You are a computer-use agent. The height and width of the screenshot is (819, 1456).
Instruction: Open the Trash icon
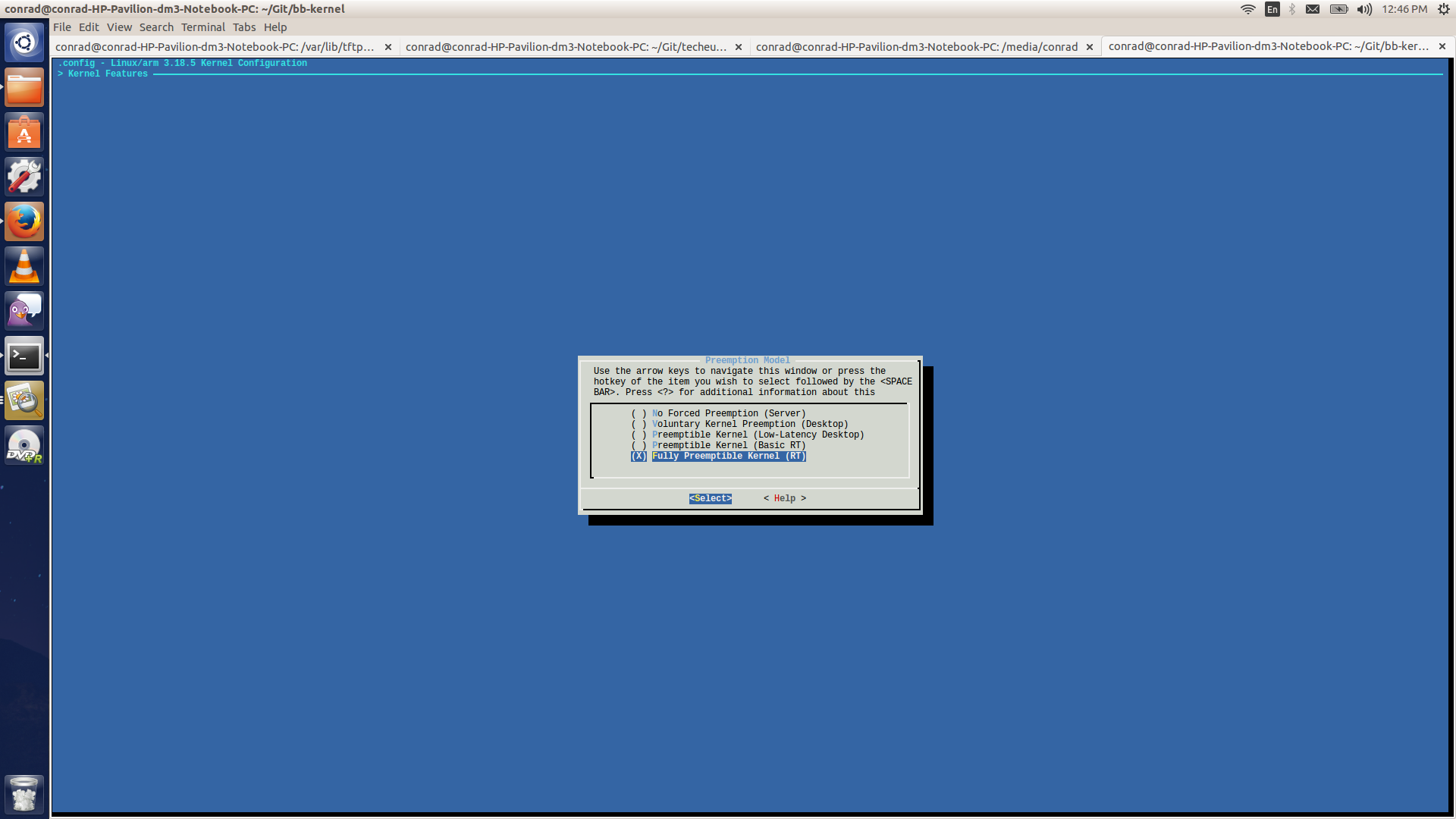pyautogui.click(x=24, y=794)
